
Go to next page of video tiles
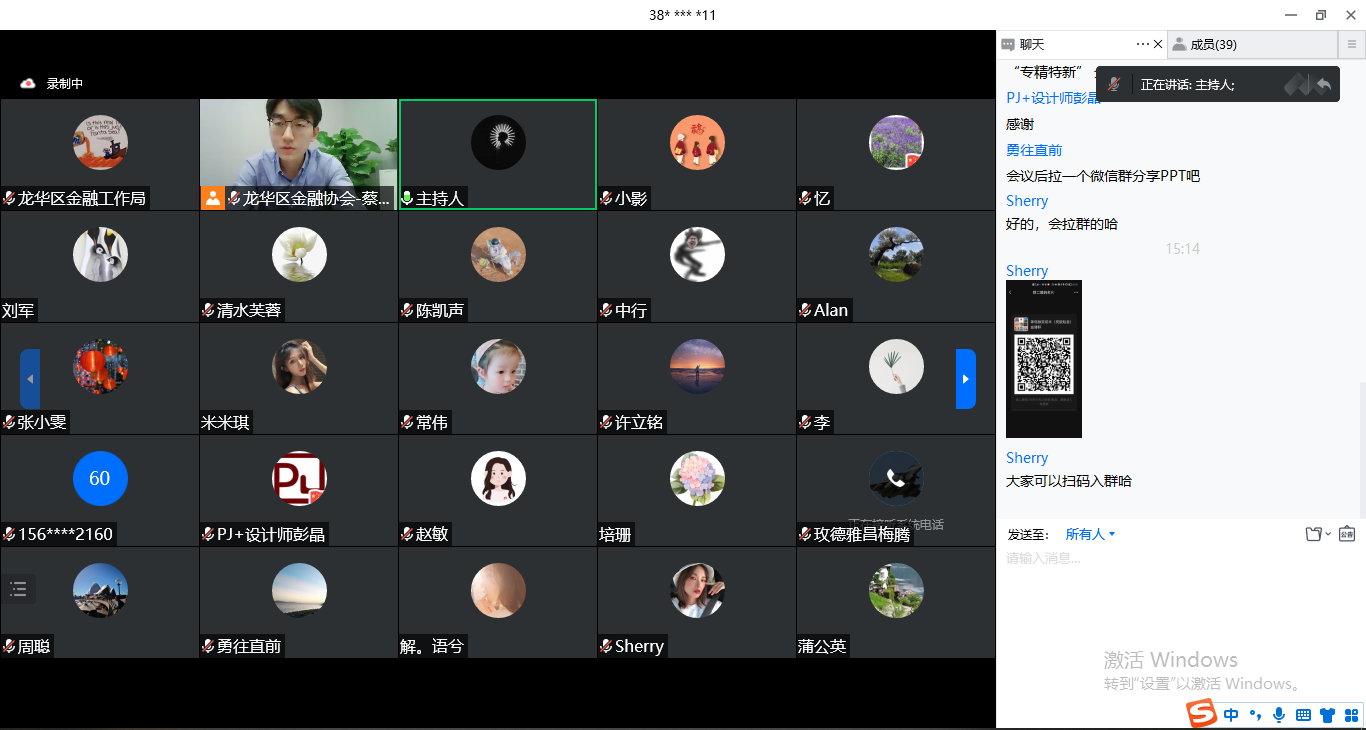click(x=966, y=379)
